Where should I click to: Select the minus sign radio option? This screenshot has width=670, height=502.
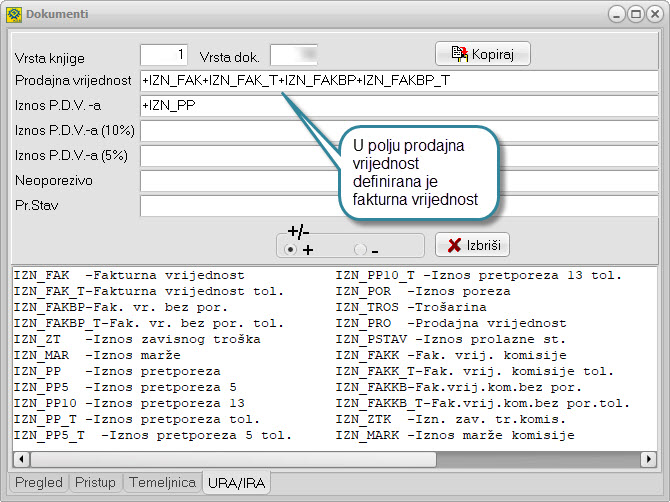[x=360, y=249]
